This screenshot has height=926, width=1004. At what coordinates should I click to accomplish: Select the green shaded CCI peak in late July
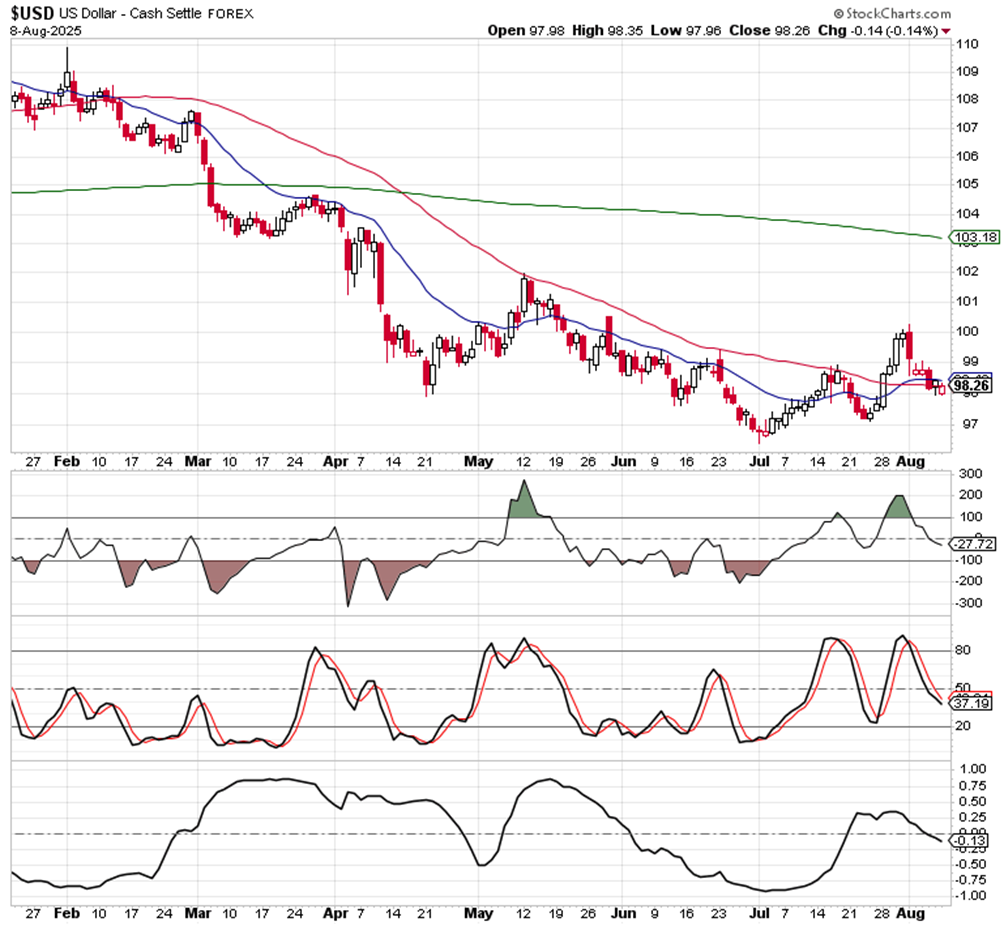pyautogui.click(x=898, y=506)
